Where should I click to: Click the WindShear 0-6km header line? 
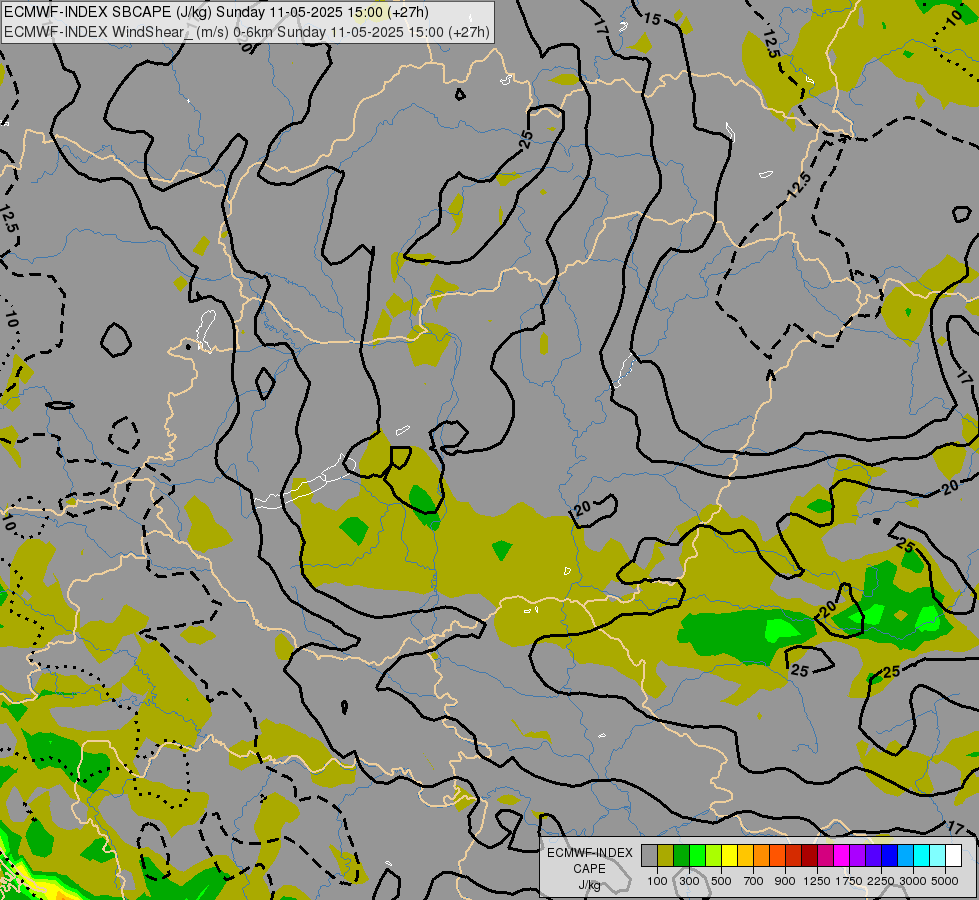(247, 32)
